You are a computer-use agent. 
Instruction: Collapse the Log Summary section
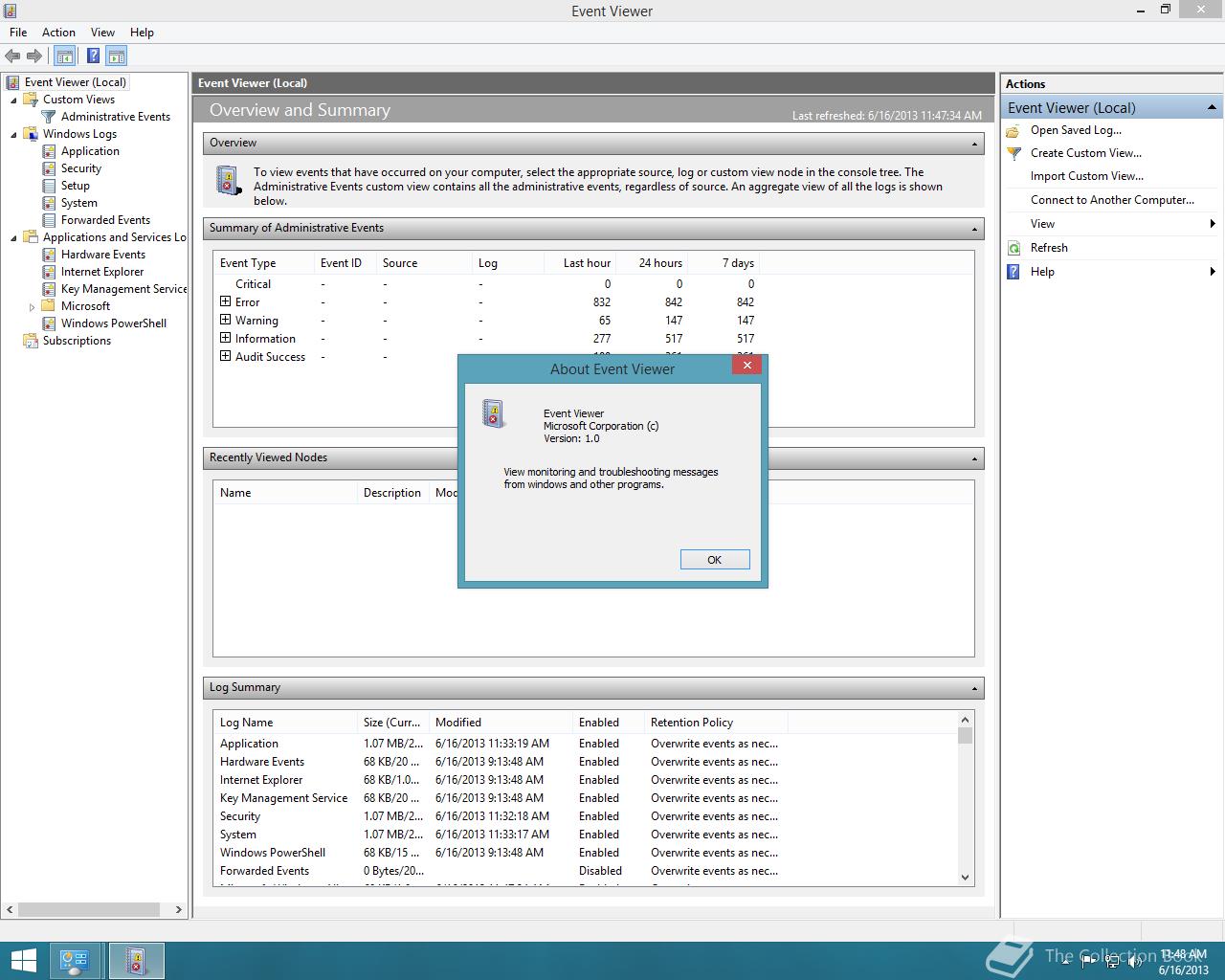[974, 688]
